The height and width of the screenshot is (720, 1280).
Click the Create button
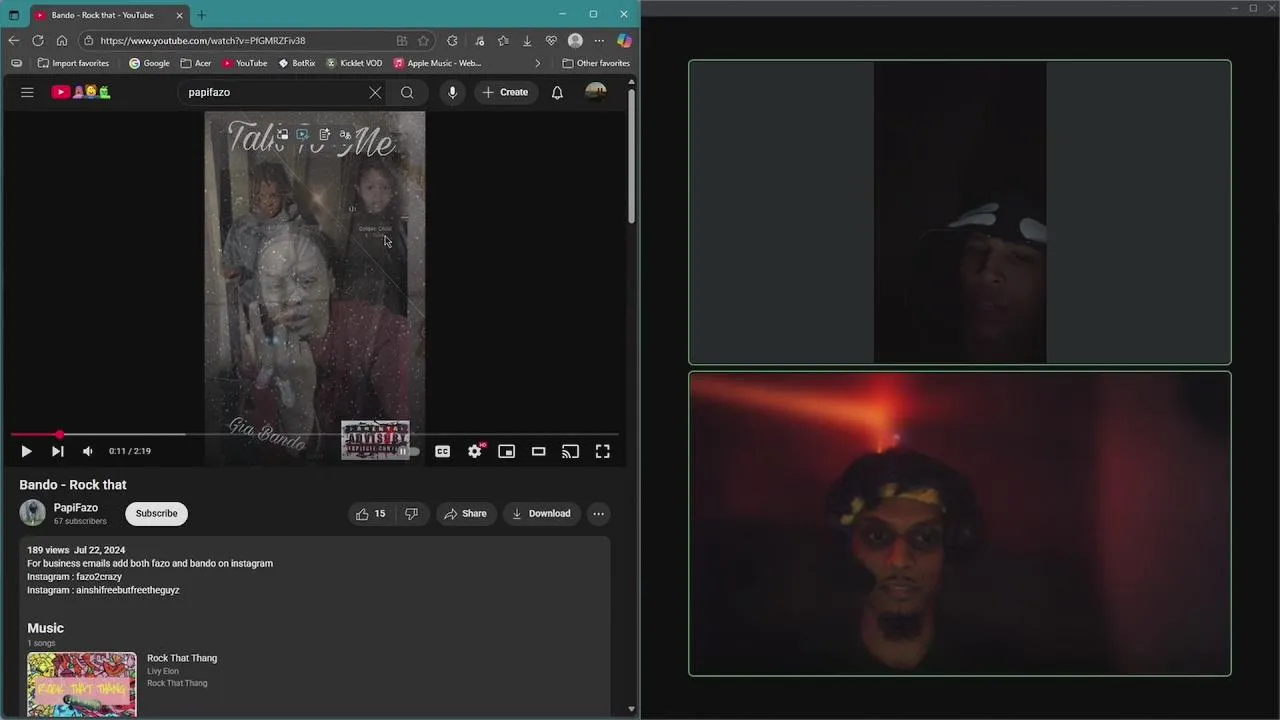coord(505,92)
